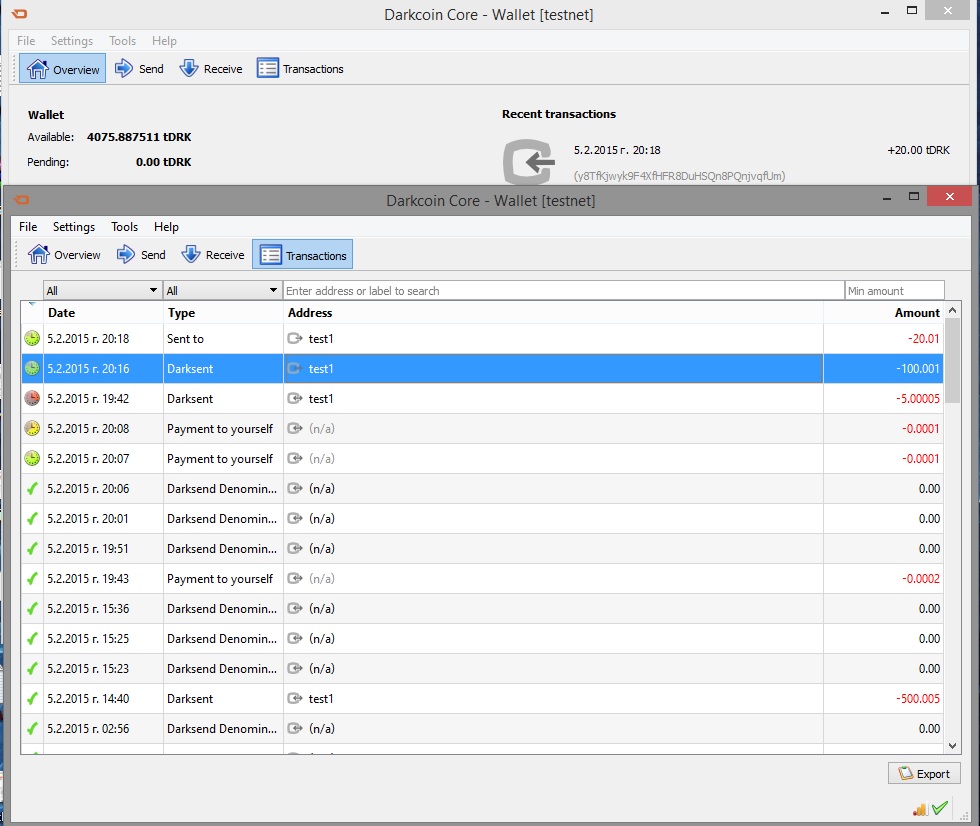Screen dimensions: 980x826
Task: Open Help menu in the background window
Action: pos(164,41)
